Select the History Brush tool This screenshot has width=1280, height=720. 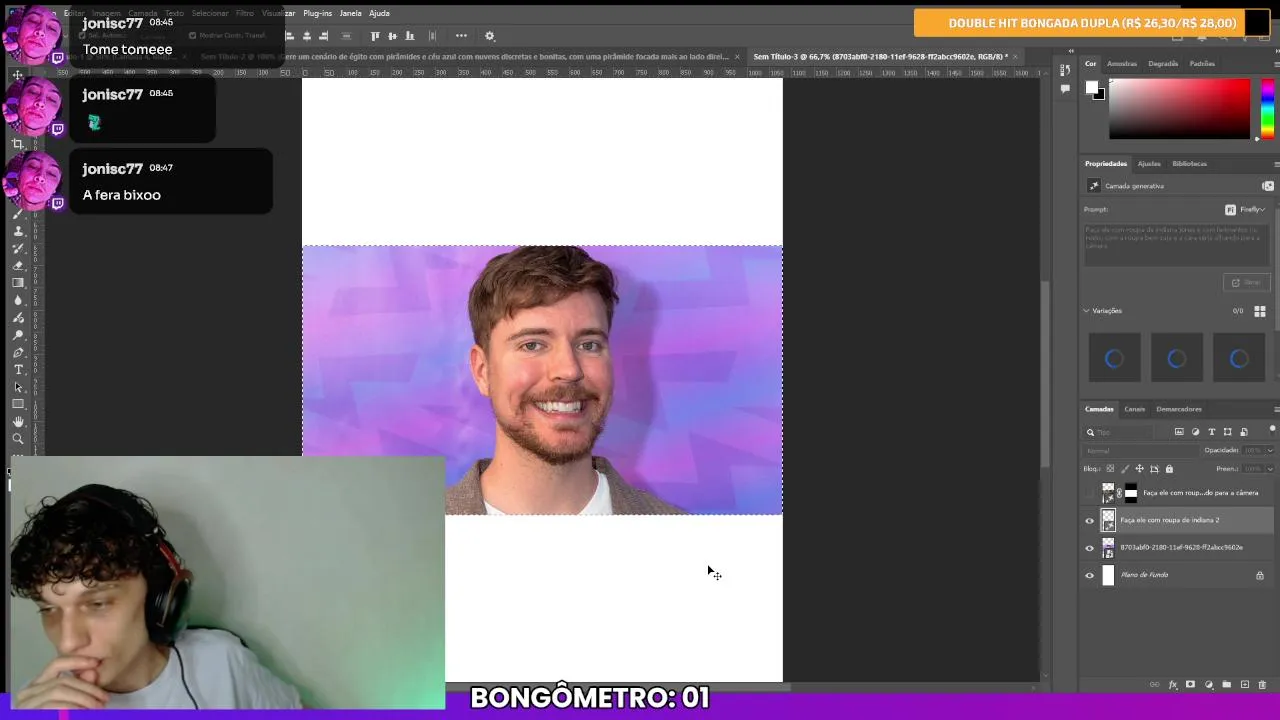(18, 249)
